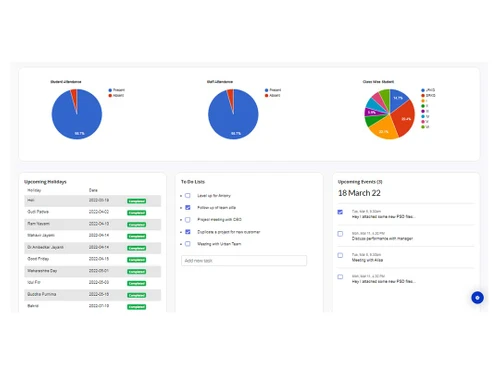The width and height of the screenshot is (500, 375).
Task: Click red Absent slice of Student Attendance pie
Action: click(x=74, y=95)
